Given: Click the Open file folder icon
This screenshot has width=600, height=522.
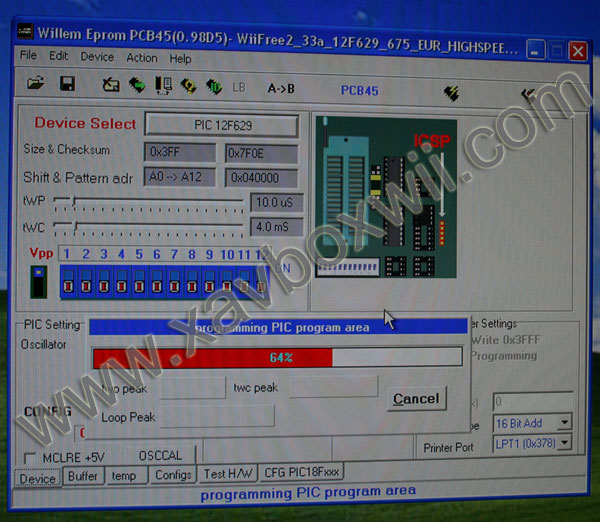Looking at the screenshot, I should (36, 83).
